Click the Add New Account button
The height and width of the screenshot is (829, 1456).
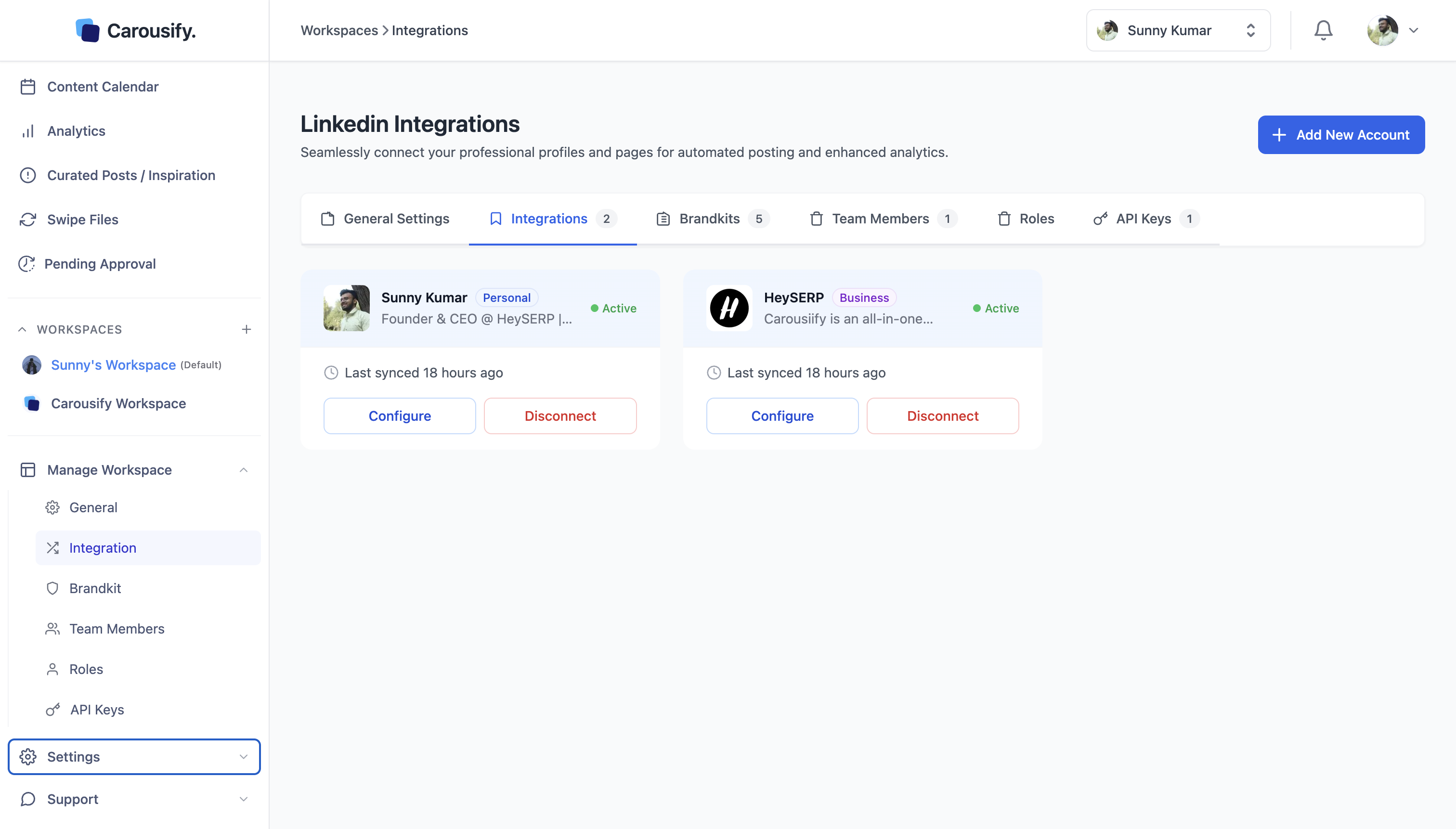(x=1341, y=135)
